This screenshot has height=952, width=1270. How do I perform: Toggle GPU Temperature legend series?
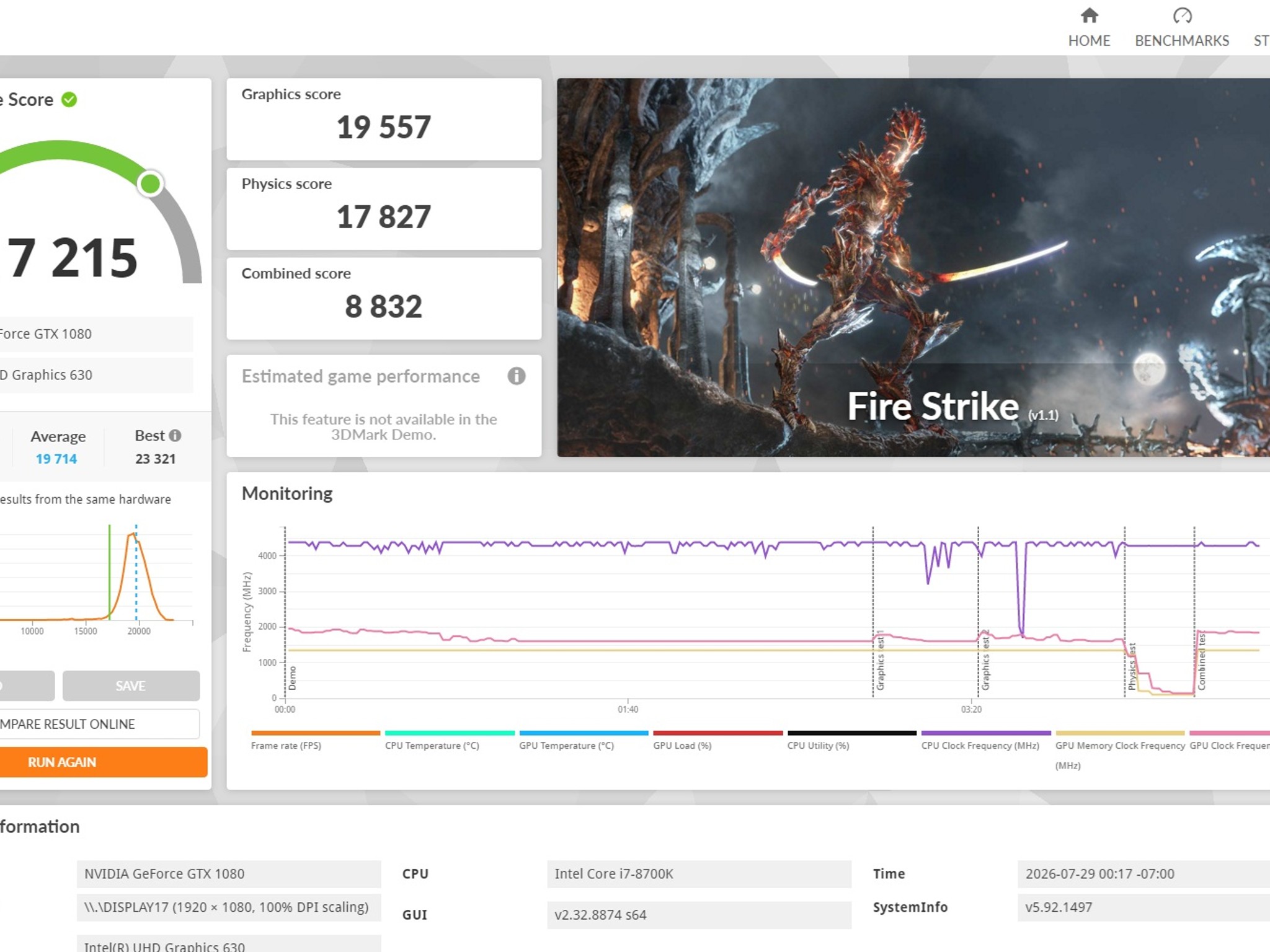tap(566, 746)
